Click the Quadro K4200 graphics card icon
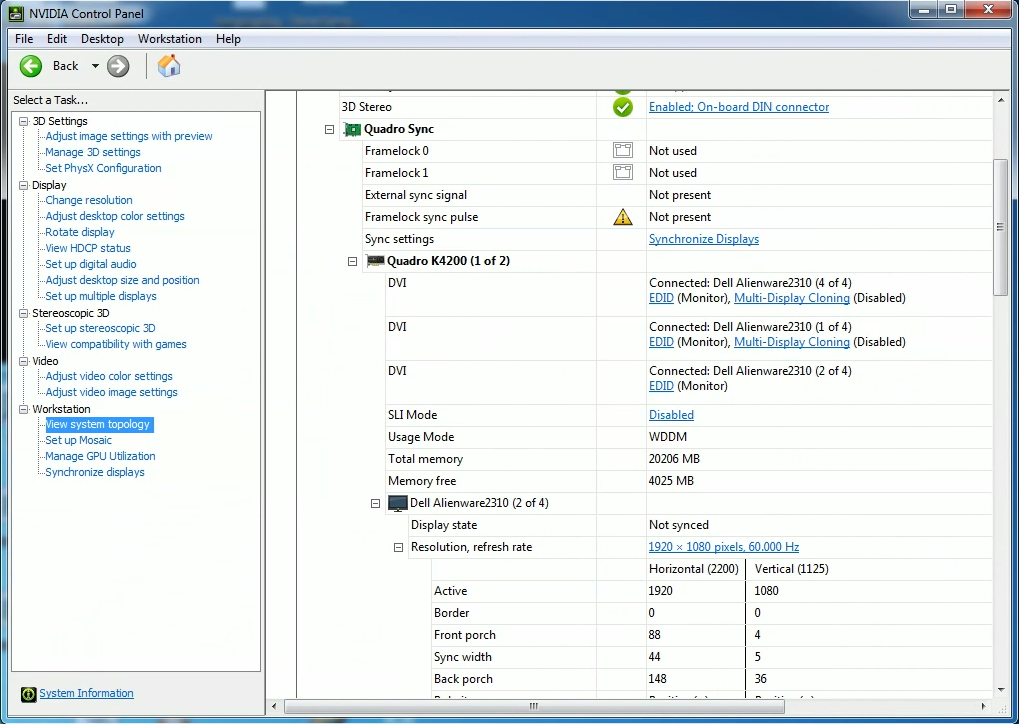The image size is (1019, 724). coord(375,261)
